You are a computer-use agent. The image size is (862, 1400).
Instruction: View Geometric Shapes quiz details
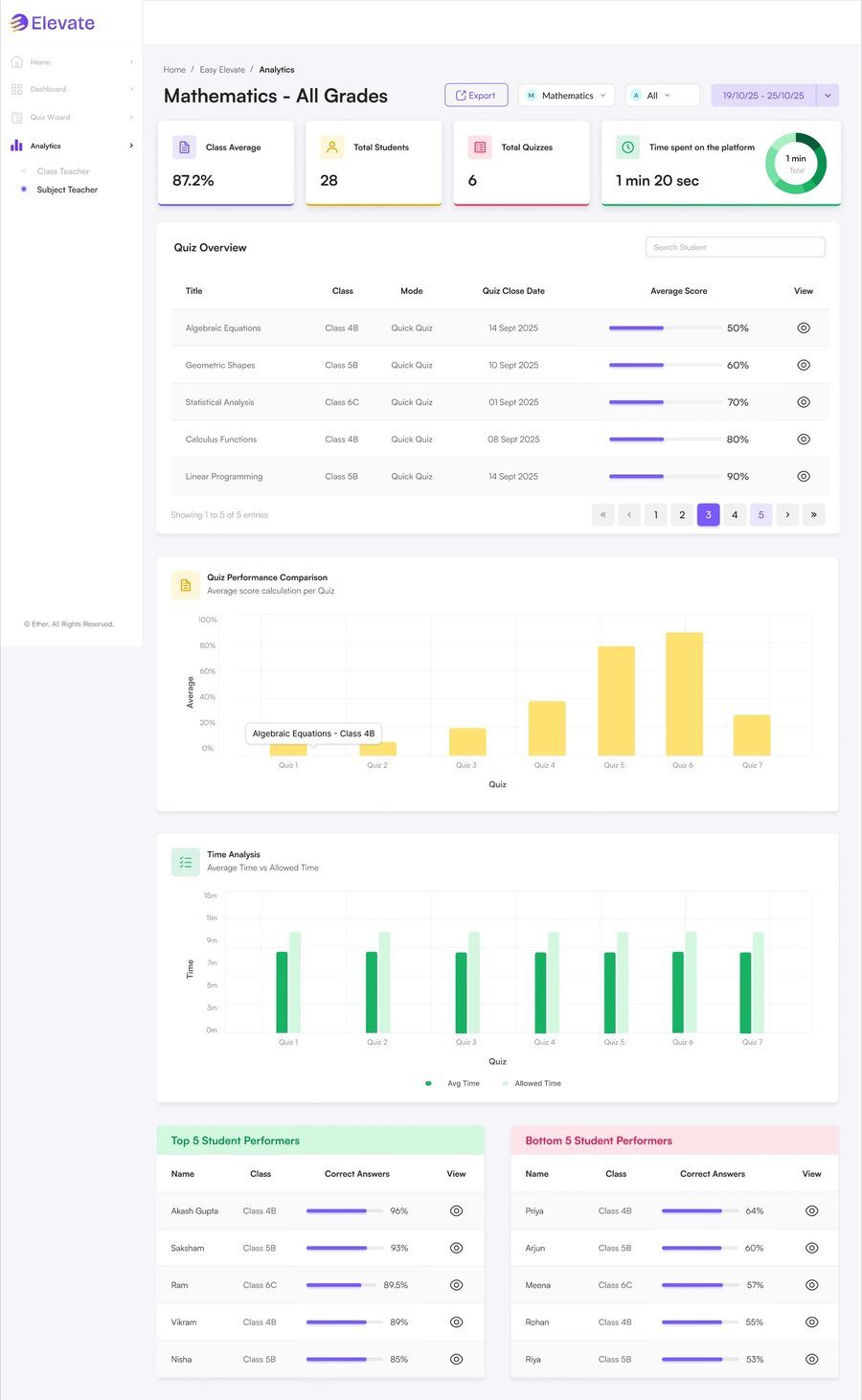804,365
